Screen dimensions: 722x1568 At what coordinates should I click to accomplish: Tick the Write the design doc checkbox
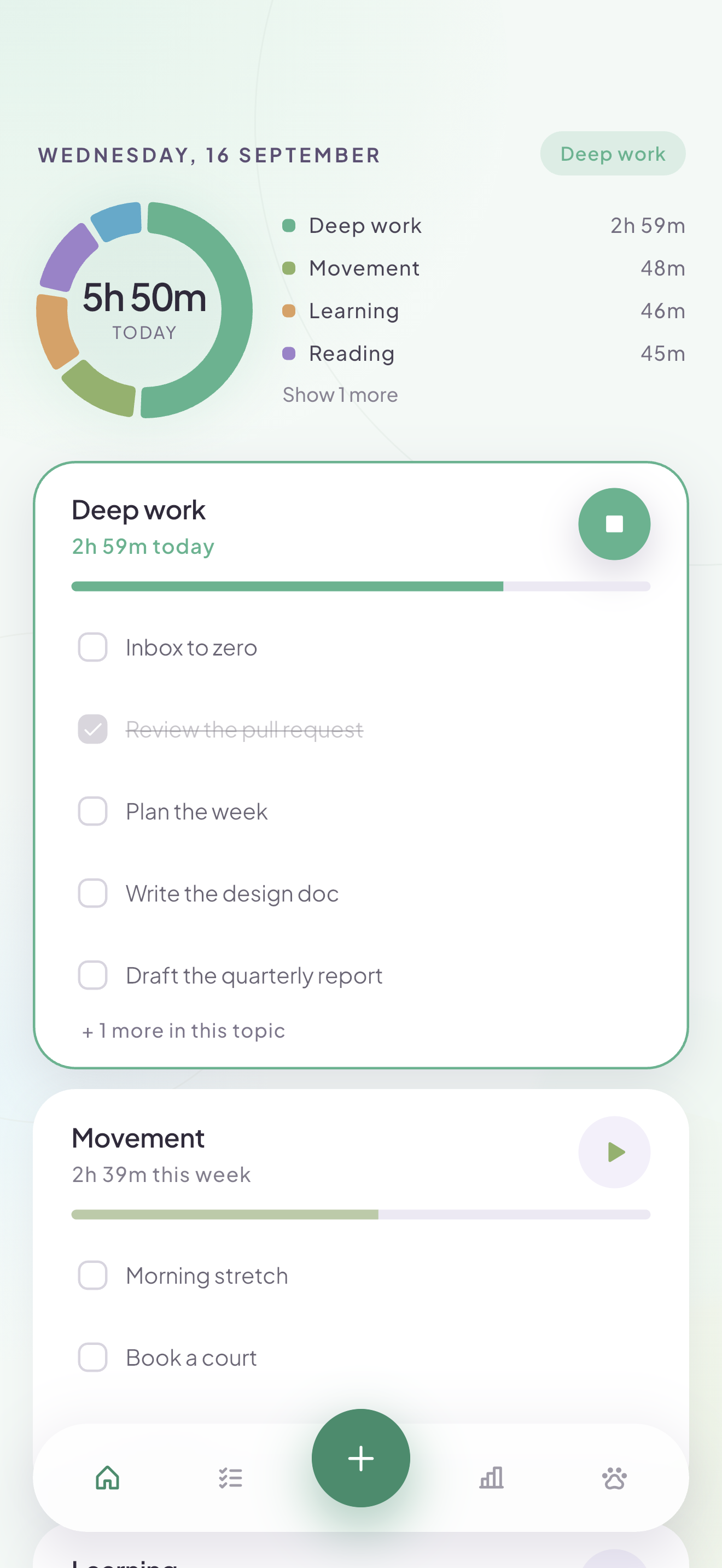pyautogui.click(x=92, y=893)
